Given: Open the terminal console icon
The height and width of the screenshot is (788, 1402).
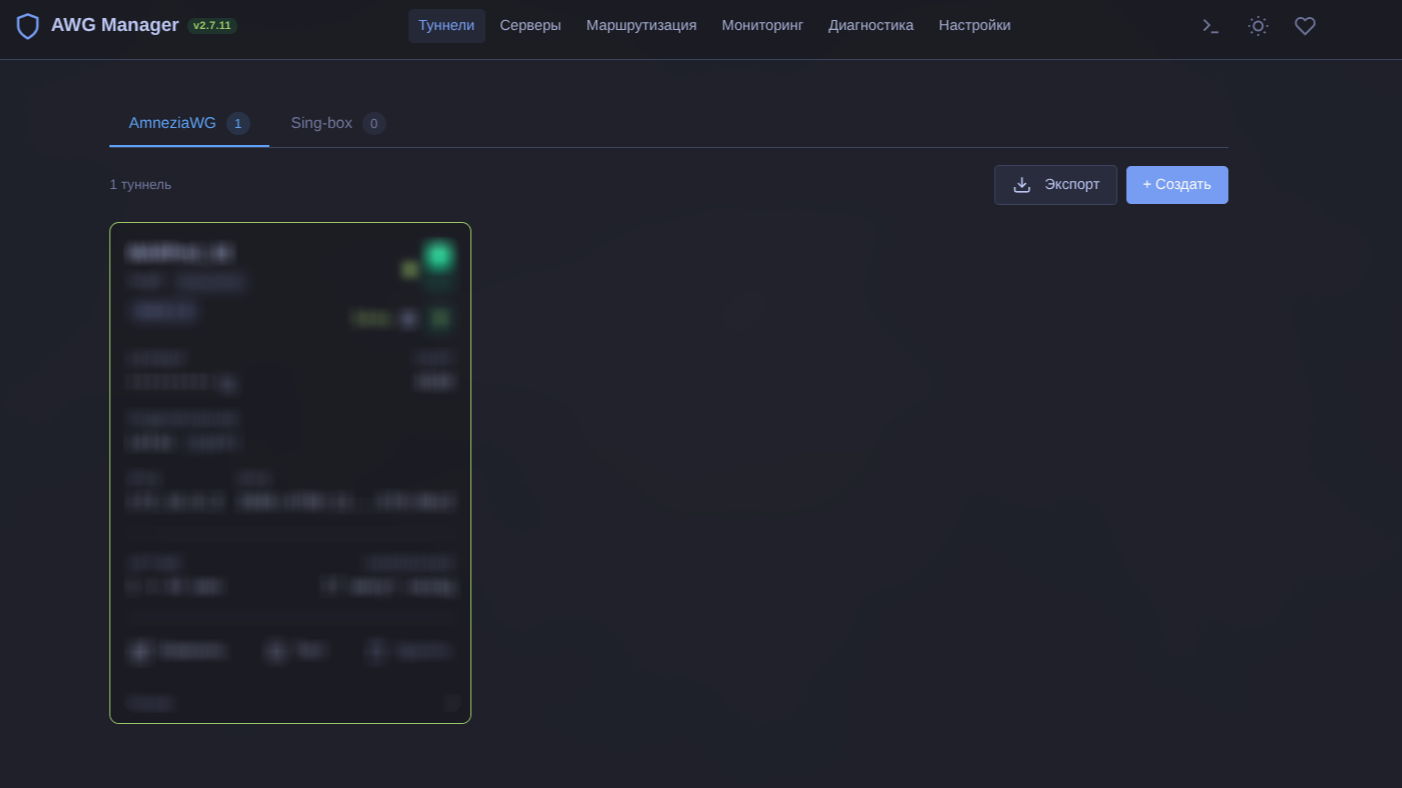Looking at the screenshot, I should 1211,26.
